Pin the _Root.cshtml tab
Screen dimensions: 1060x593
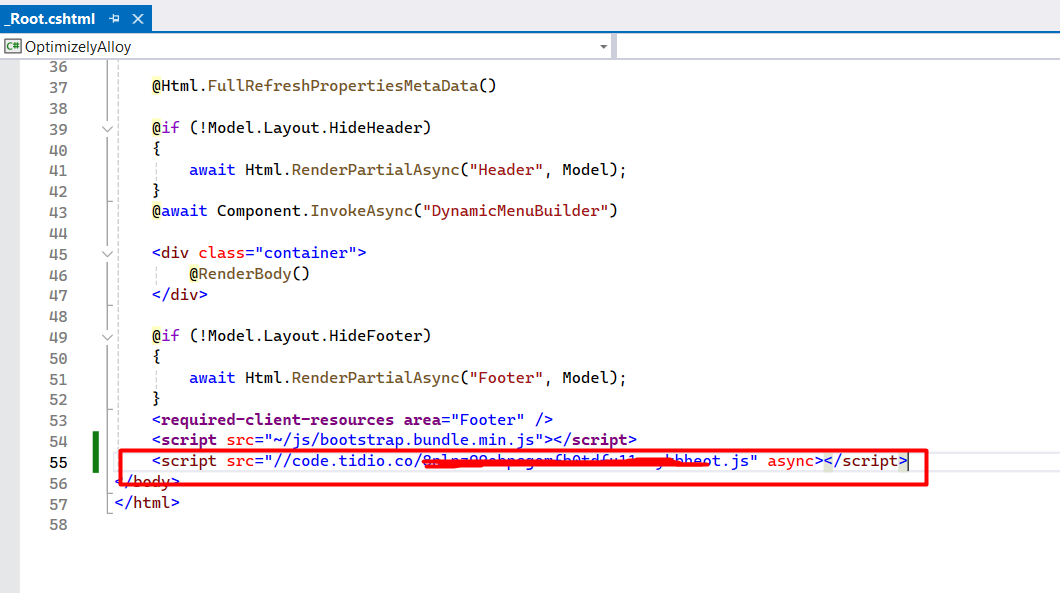click(115, 18)
